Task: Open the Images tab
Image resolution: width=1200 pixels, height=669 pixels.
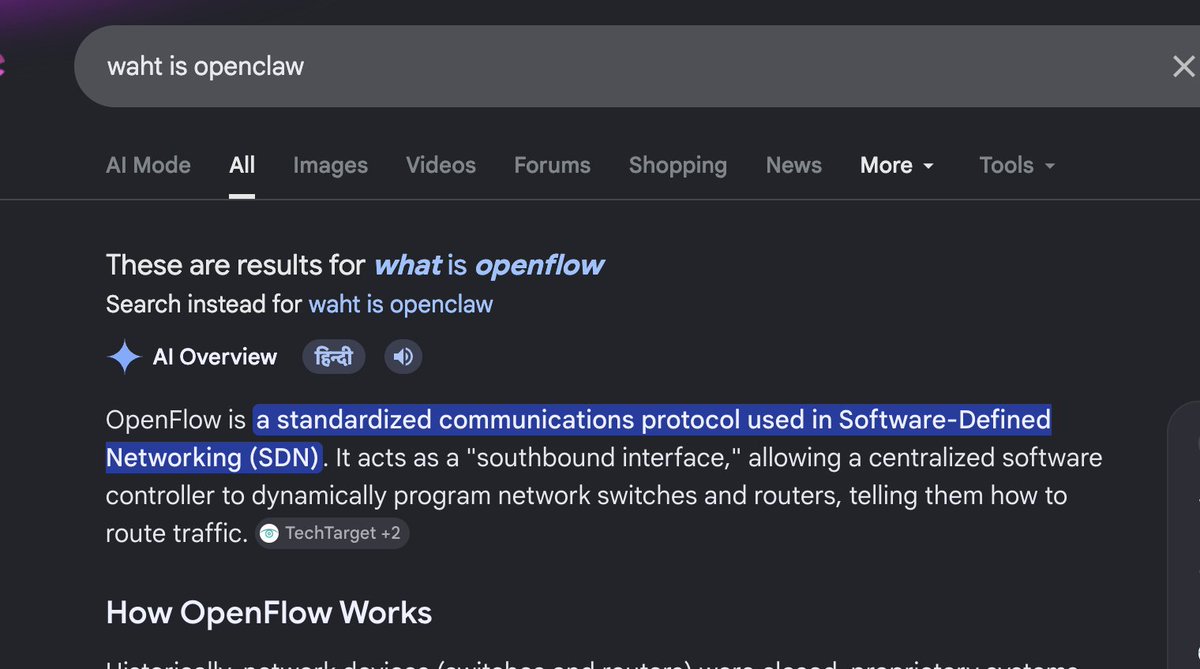Action: click(x=330, y=165)
